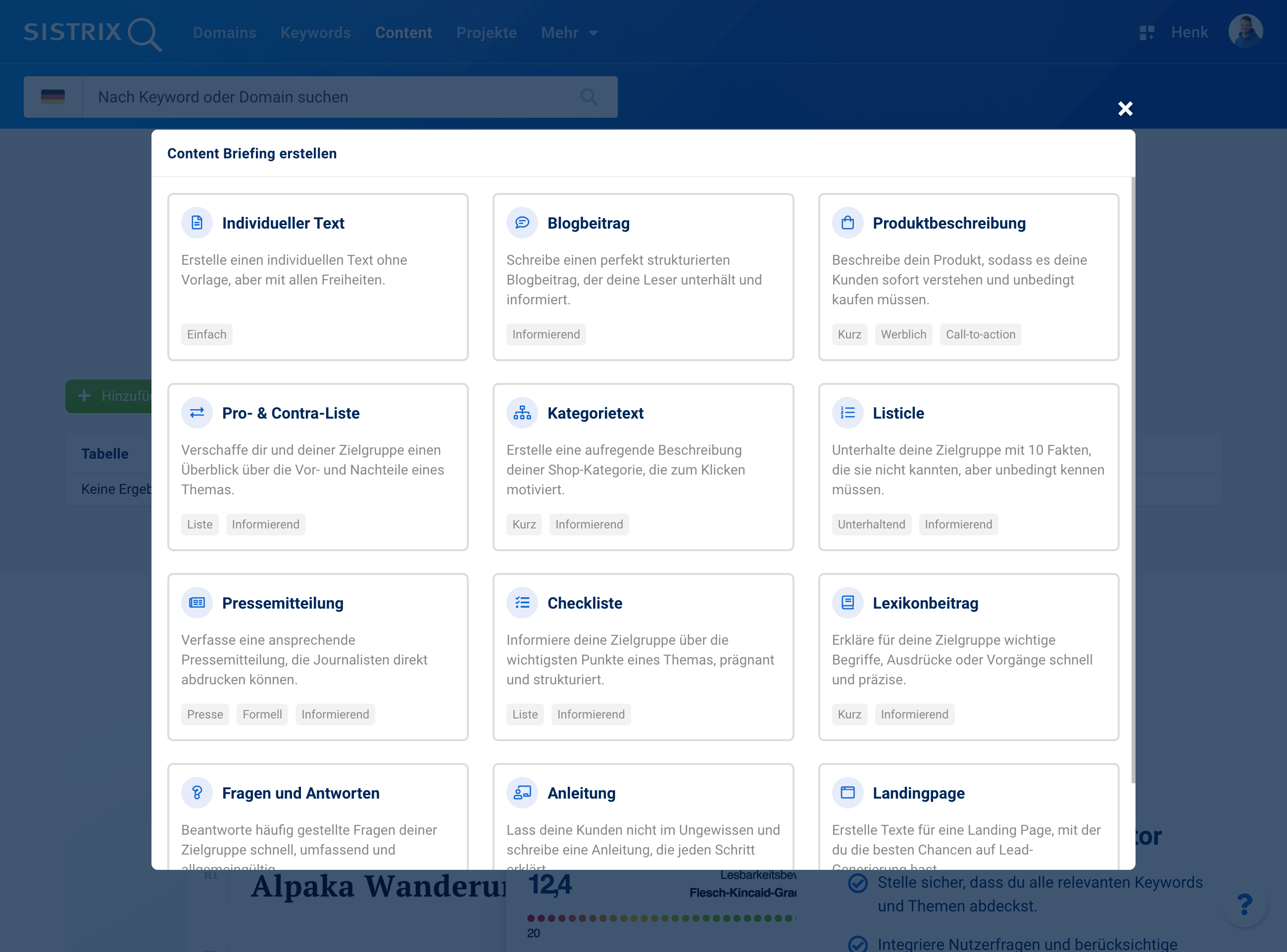1287x952 pixels.
Task: Select the Blogbeitrag briefing icon
Action: (x=522, y=223)
